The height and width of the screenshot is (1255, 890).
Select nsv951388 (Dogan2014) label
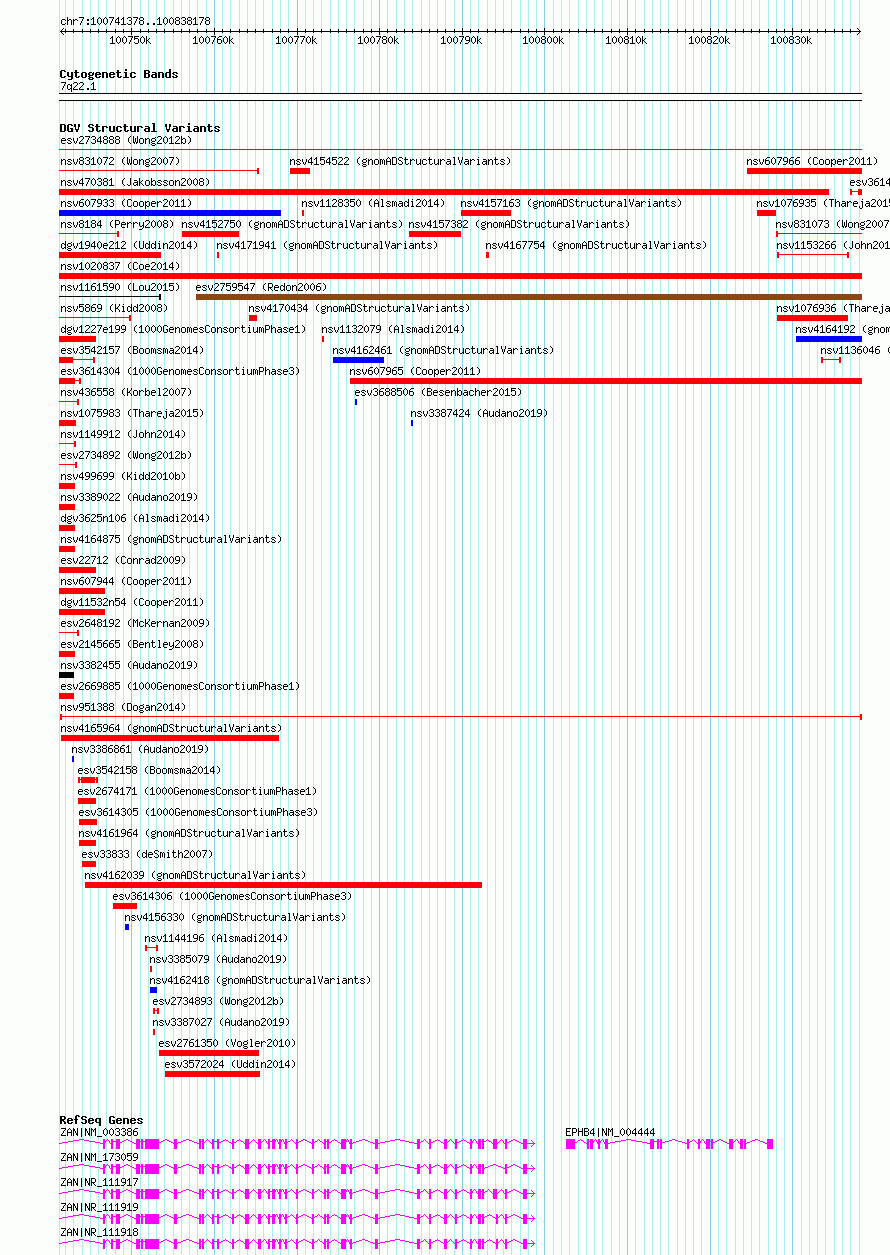pyautogui.click(x=123, y=708)
